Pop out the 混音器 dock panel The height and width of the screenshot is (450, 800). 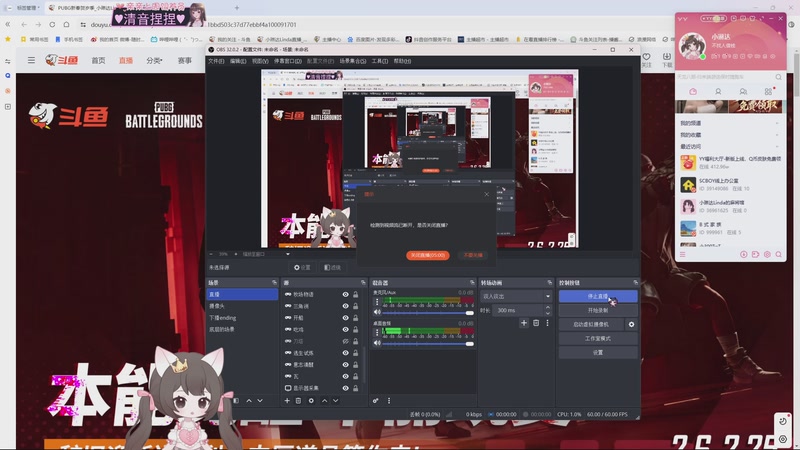point(472,283)
